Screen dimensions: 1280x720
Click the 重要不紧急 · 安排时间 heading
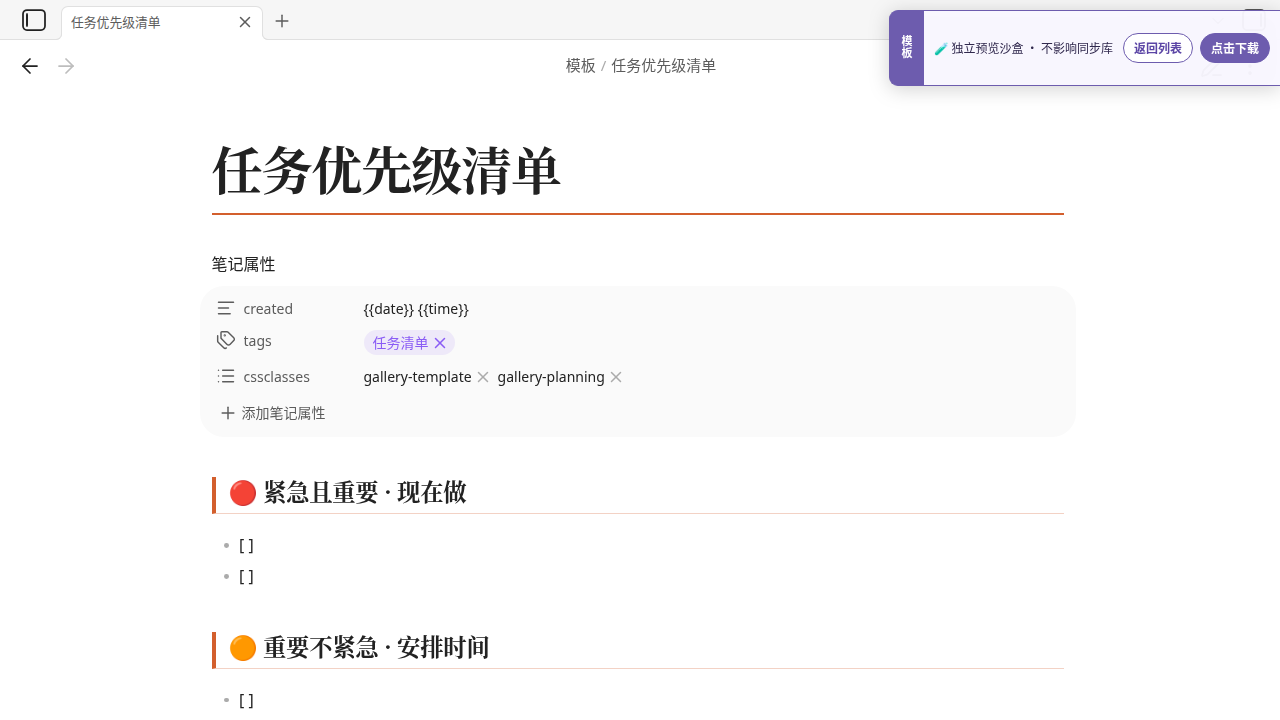(x=359, y=648)
